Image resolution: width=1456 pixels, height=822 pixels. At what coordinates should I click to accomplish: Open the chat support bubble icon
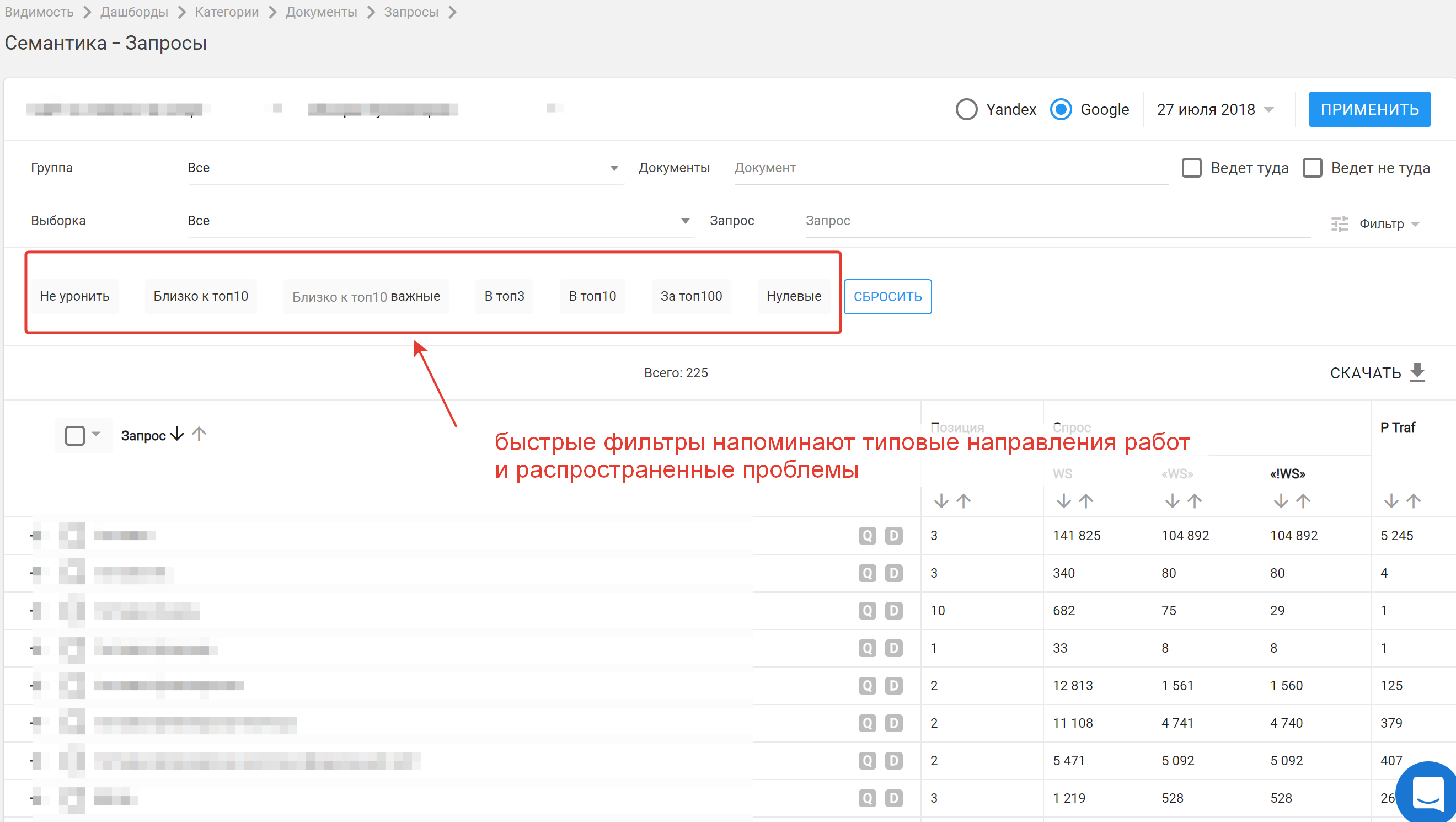1428,793
